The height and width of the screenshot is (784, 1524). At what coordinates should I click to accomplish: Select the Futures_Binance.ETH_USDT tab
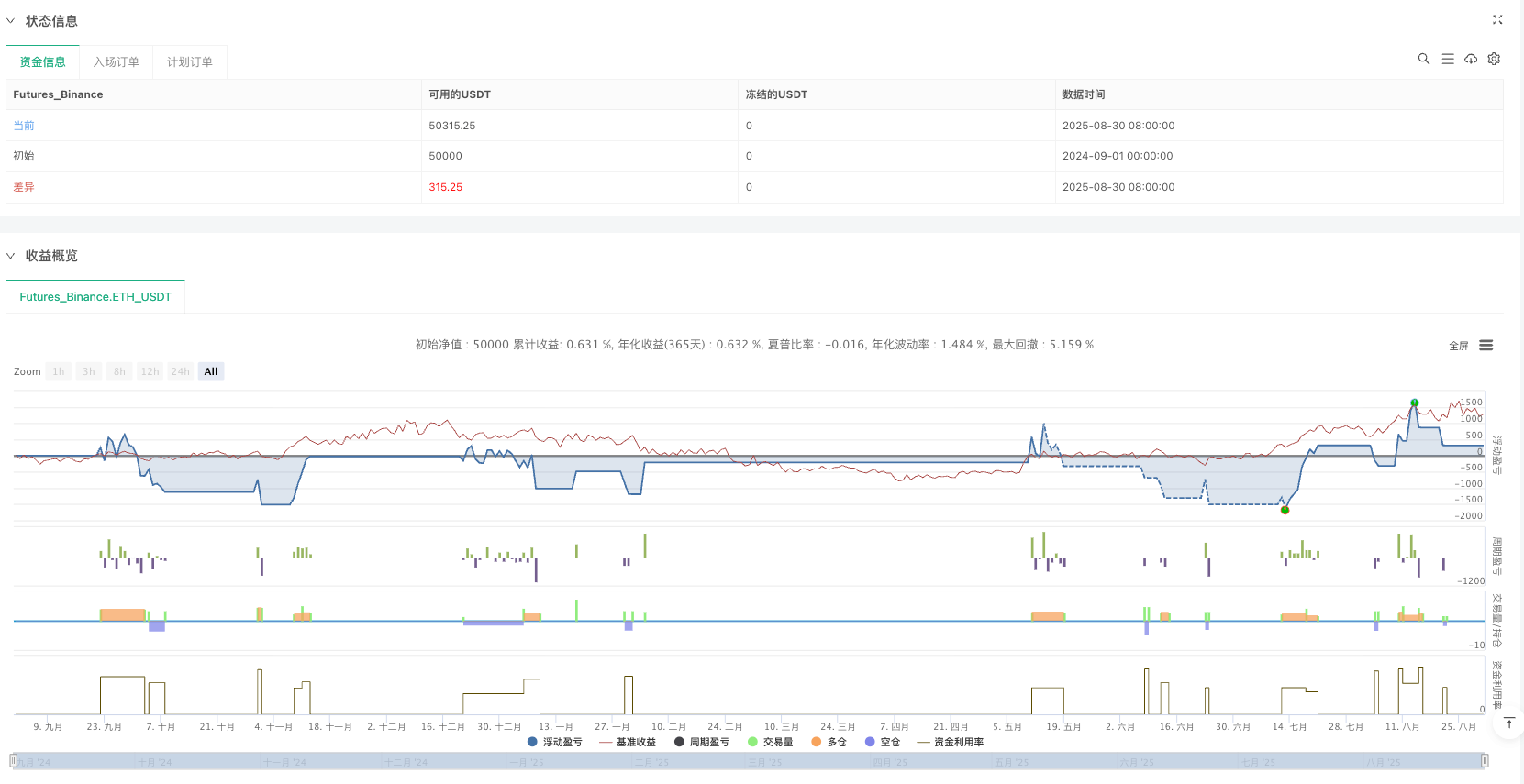click(x=95, y=297)
